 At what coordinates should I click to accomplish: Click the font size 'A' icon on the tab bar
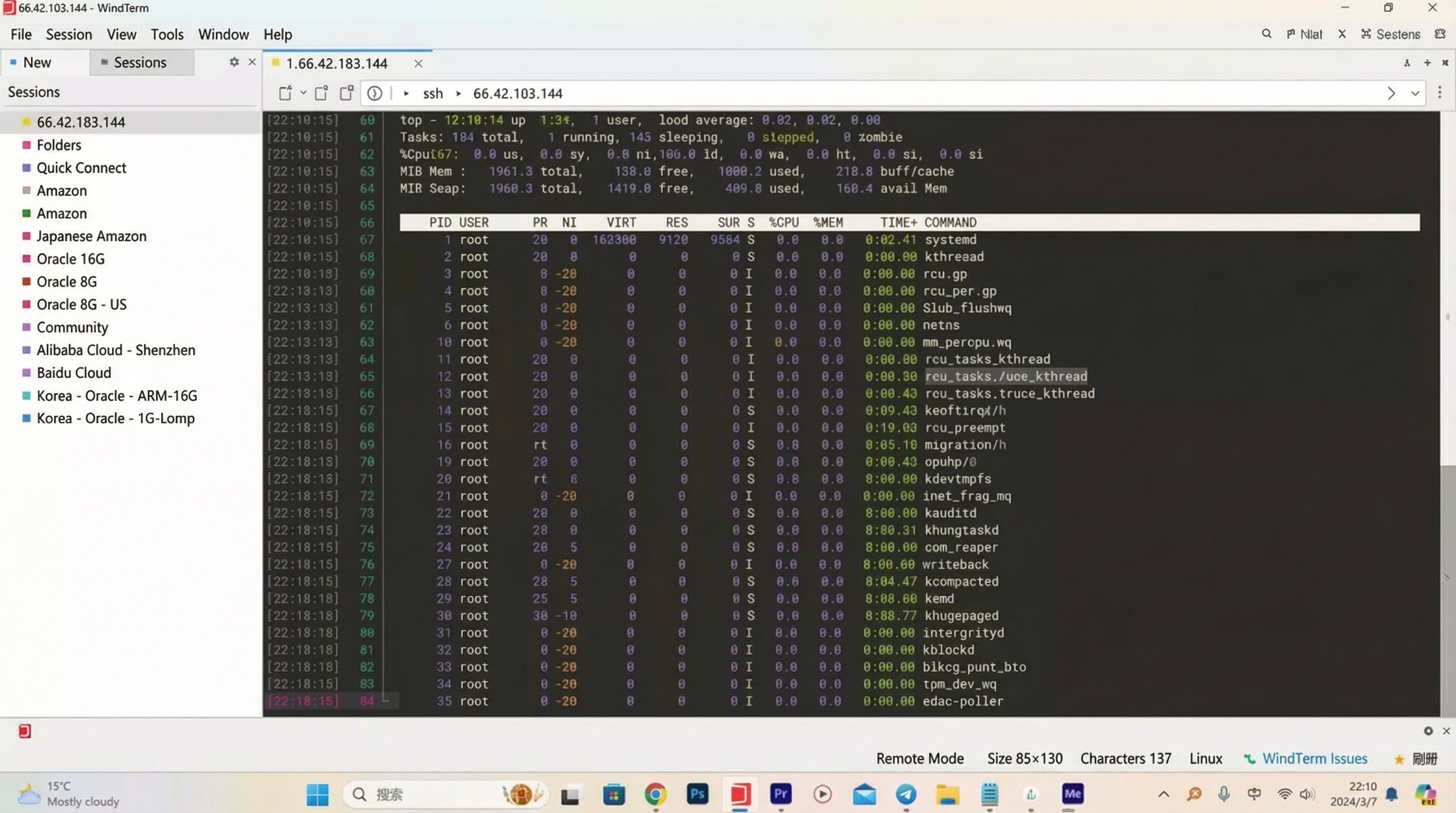1407,64
